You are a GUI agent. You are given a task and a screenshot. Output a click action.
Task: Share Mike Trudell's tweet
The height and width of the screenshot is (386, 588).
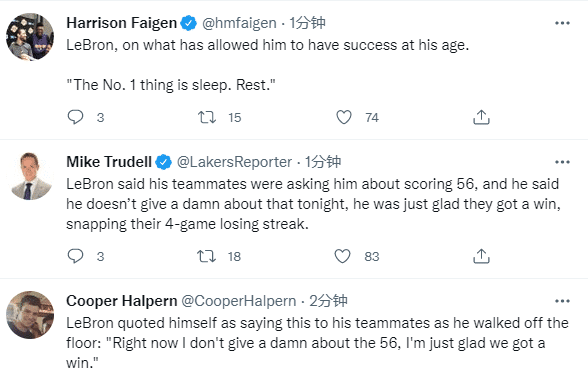tap(481, 256)
